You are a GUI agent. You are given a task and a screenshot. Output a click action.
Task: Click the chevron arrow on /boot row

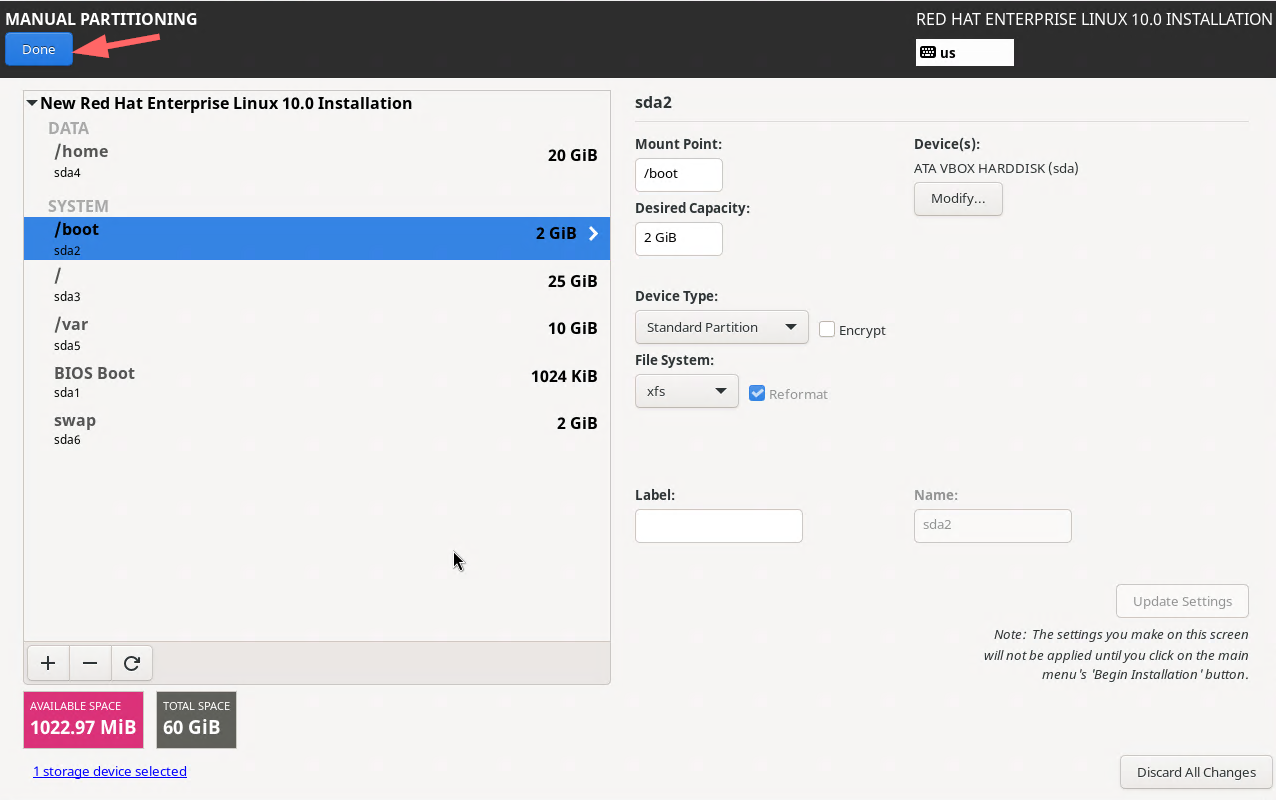tap(593, 233)
